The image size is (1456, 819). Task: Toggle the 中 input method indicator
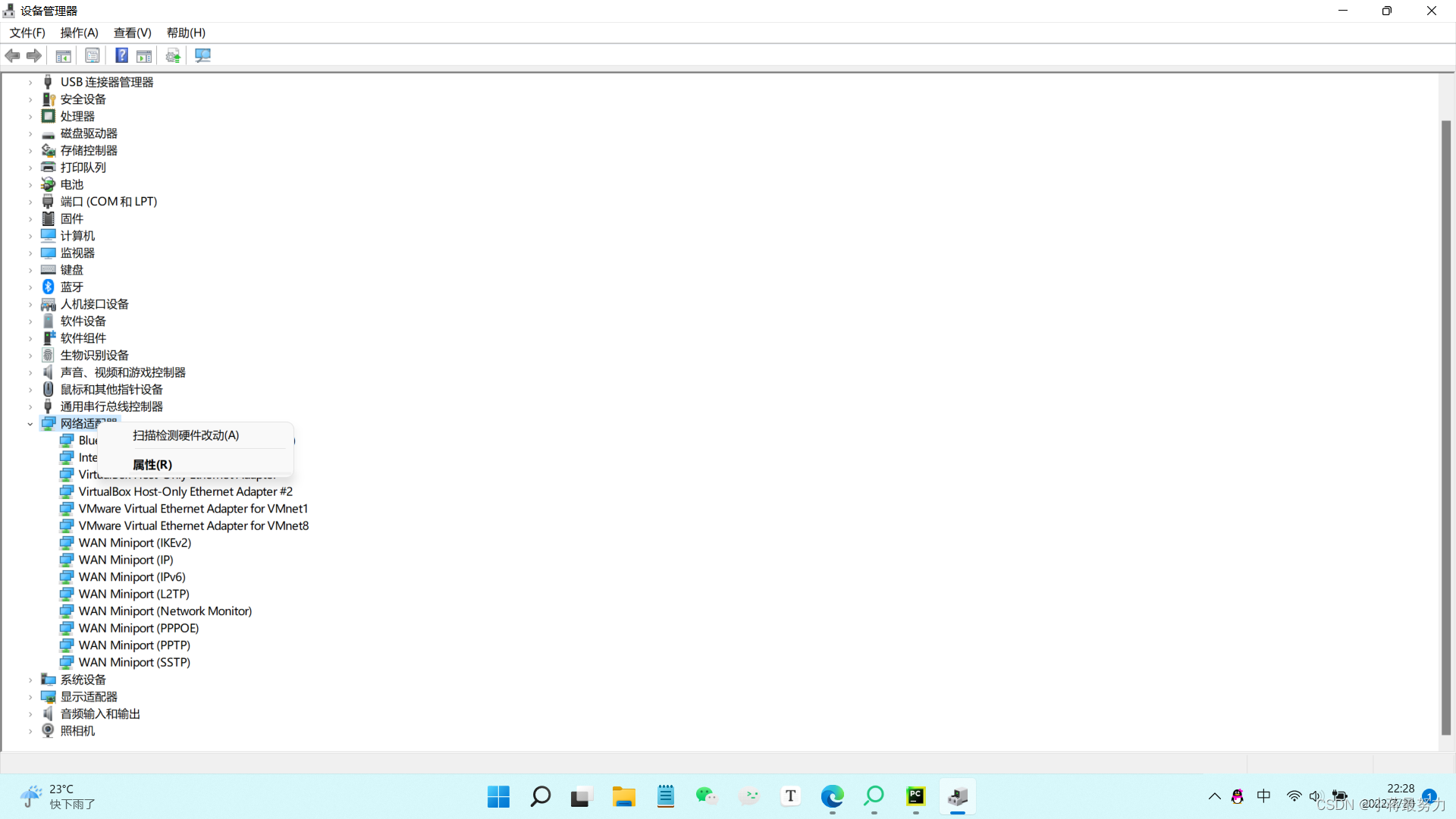point(1263,795)
